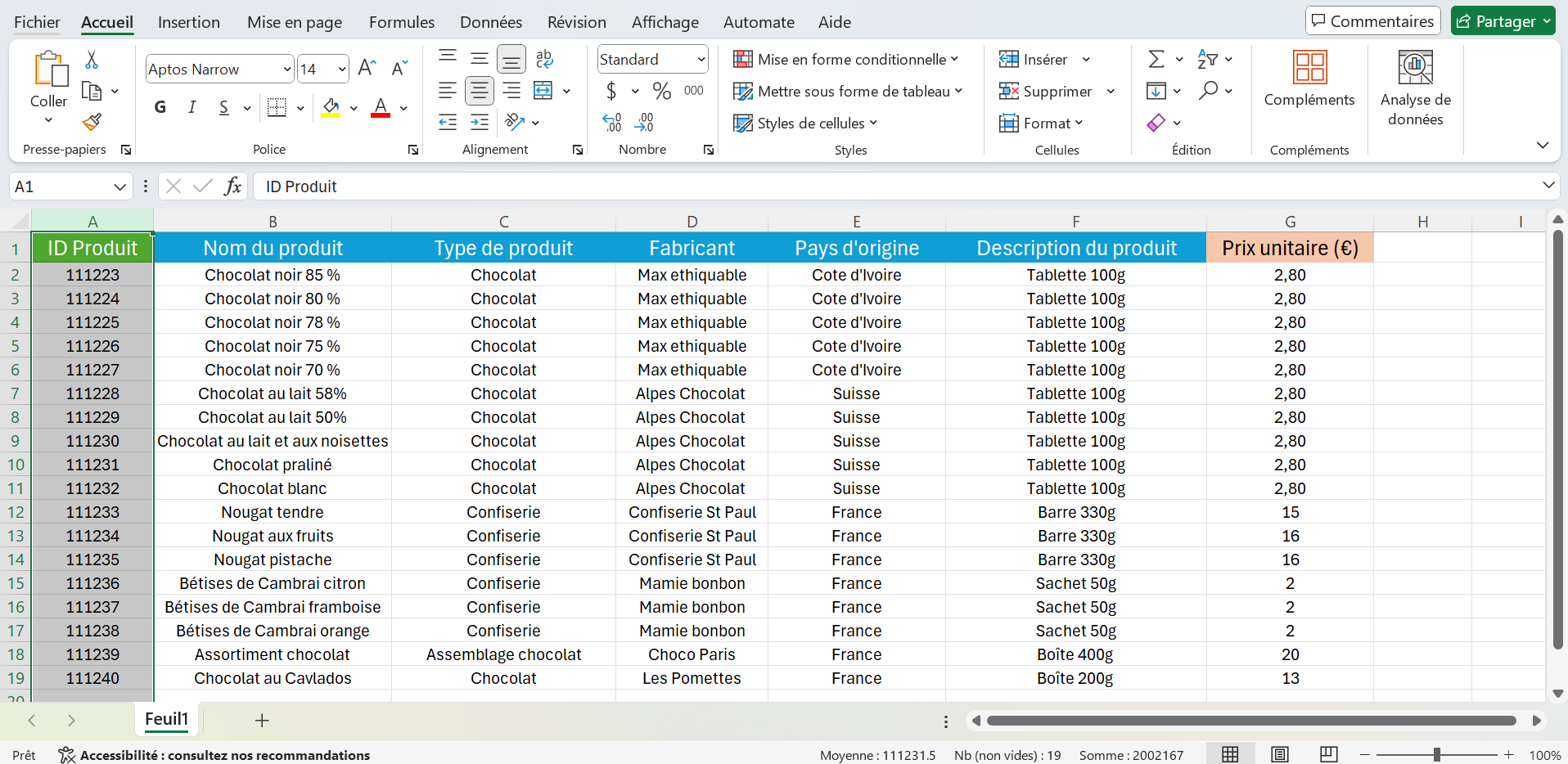Click the Insert Function fx icon

(232, 187)
